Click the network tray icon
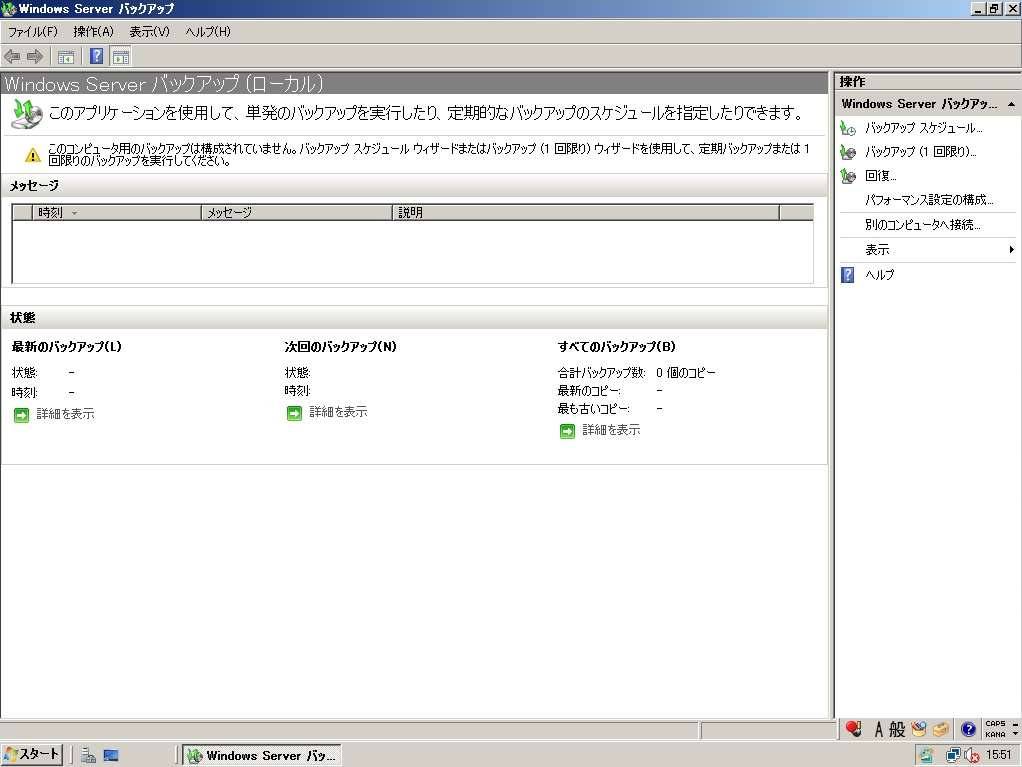 pos(953,755)
